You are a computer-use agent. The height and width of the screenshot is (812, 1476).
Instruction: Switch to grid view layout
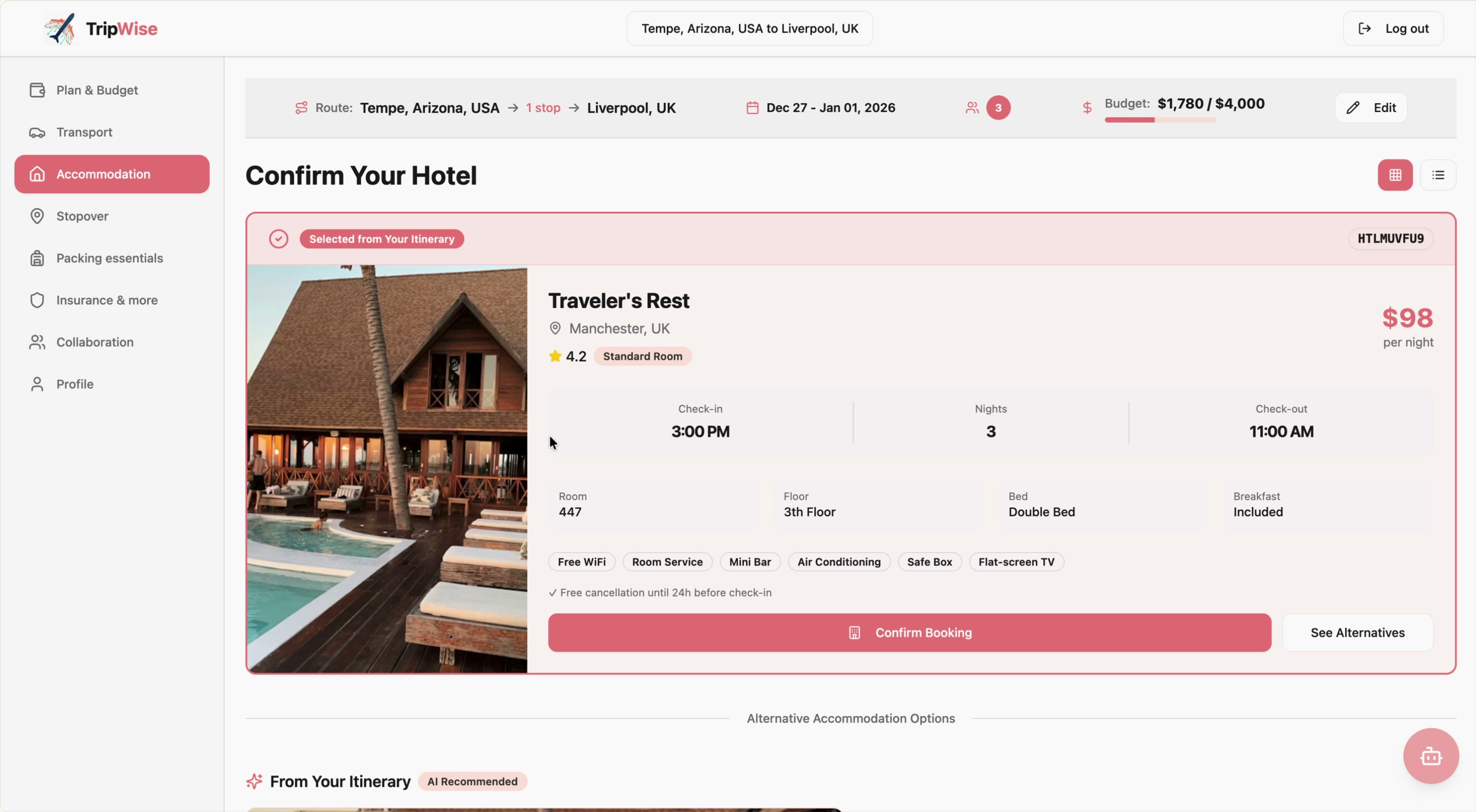pos(1395,175)
